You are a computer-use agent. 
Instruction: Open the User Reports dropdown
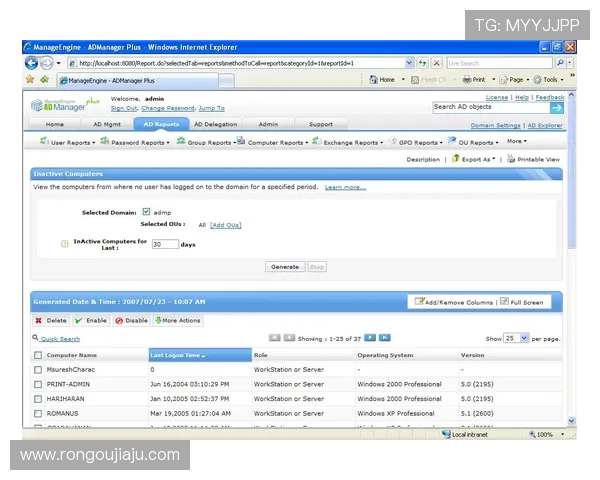coord(68,142)
